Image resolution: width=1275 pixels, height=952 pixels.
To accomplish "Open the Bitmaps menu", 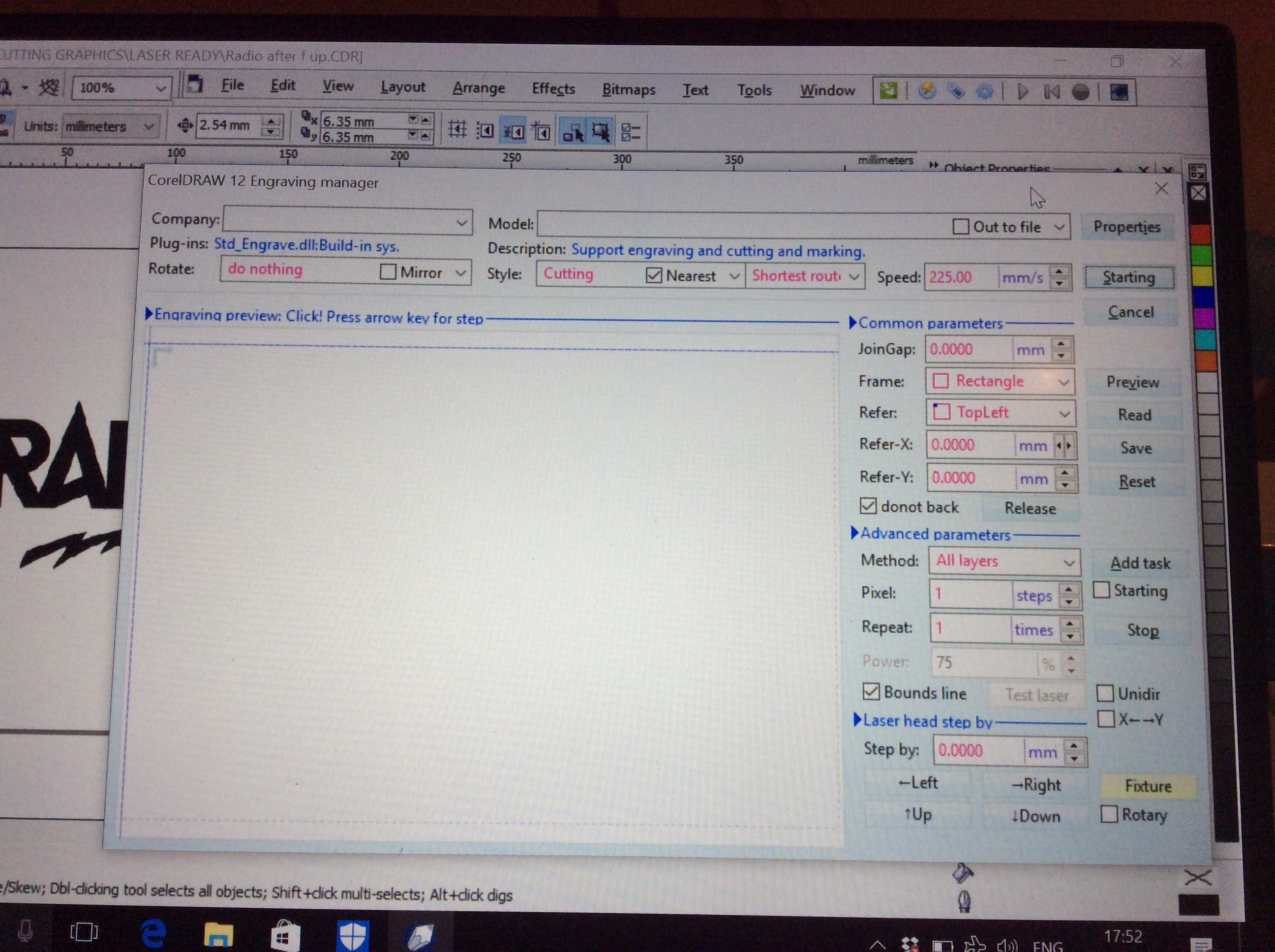I will coord(629,90).
